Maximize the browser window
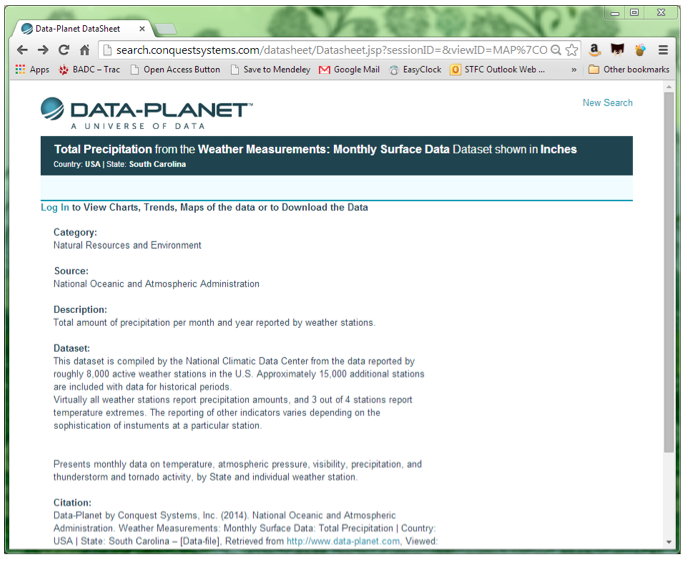This screenshot has height=561, width=689. coord(634,12)
